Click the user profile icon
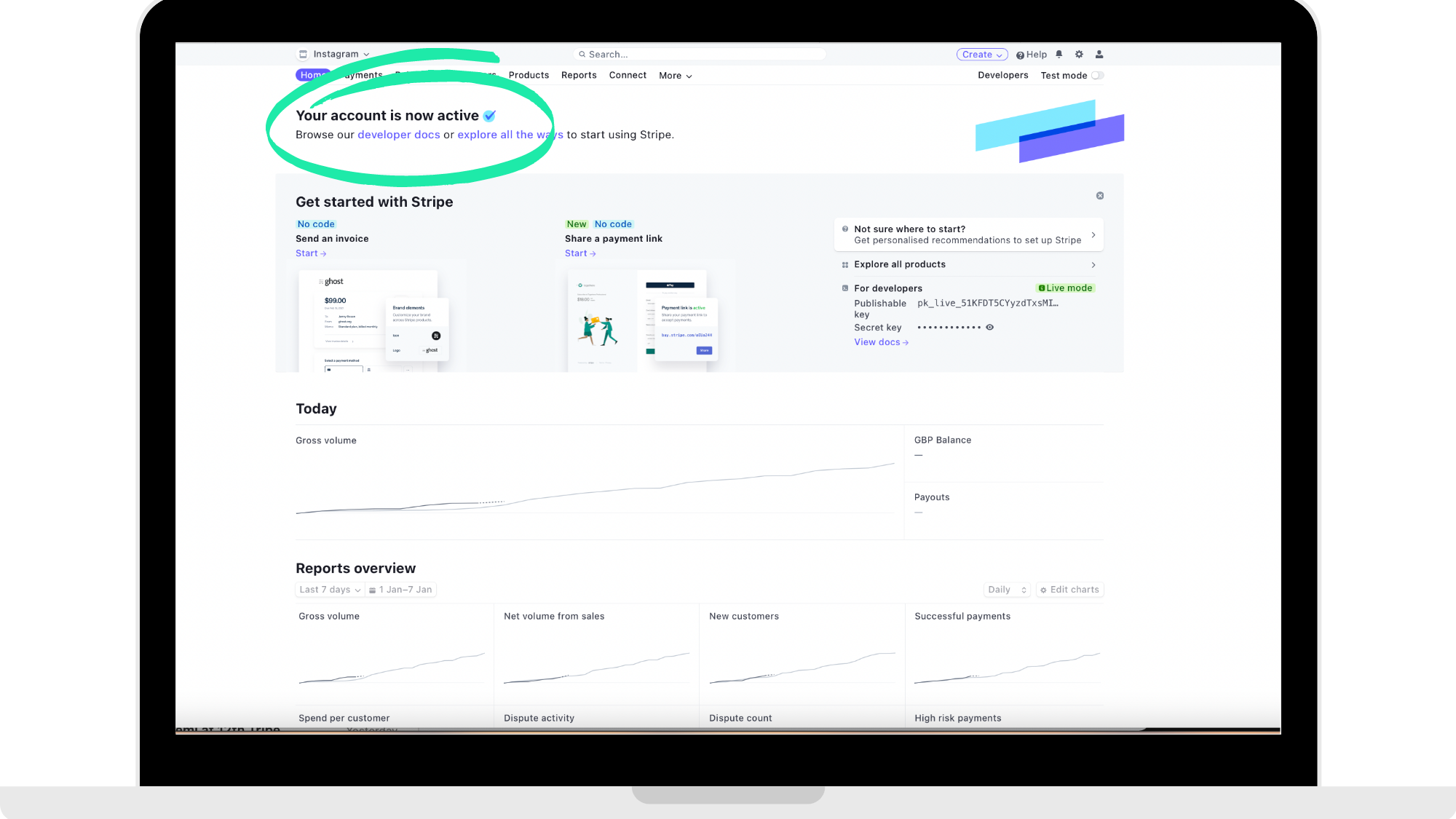The height and width of the screenshot is (819, 1456). (1099, 54)
